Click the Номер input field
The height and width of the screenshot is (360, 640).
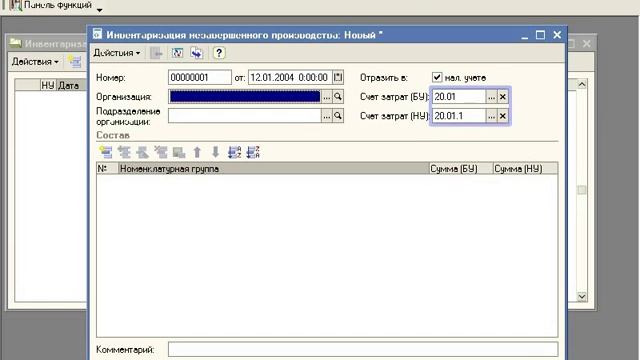tap(200, 77)
